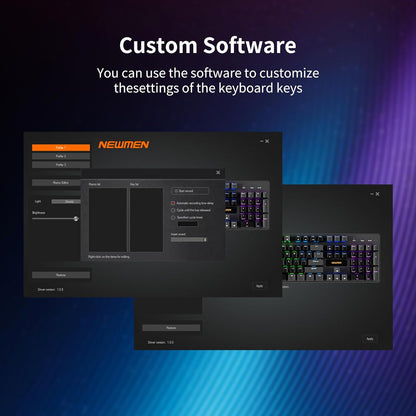Click Apply in the front window
The width and height of the screenshot is (416, 416).
pyautogui.click(x=259, y=286)
